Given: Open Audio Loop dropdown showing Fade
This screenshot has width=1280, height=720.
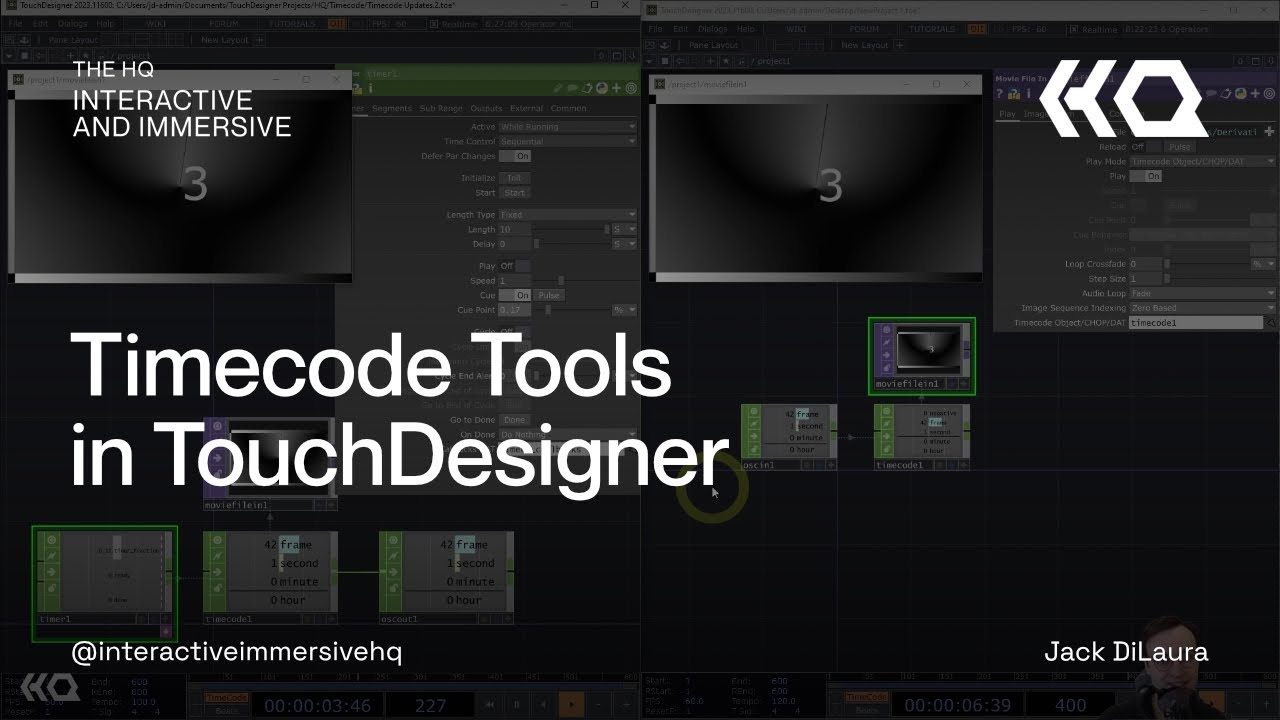Looking at the screenshot, I should coord(1203,293).
